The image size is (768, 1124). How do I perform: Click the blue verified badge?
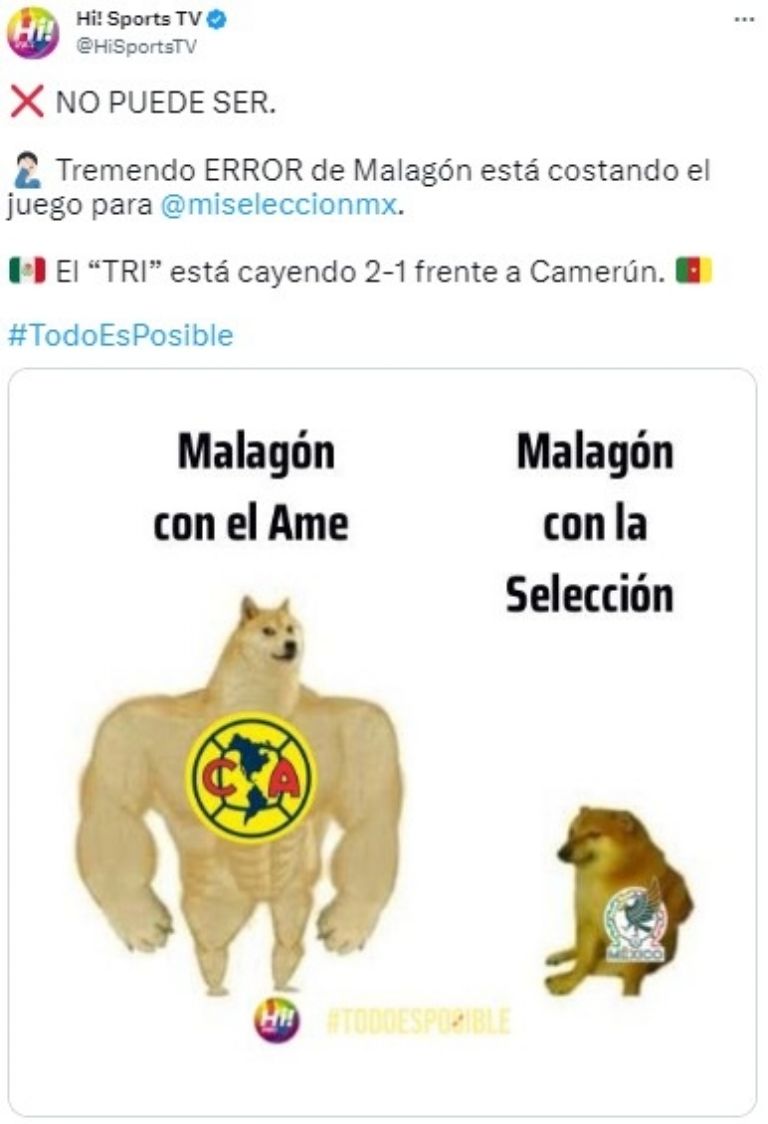coord(217,20)
